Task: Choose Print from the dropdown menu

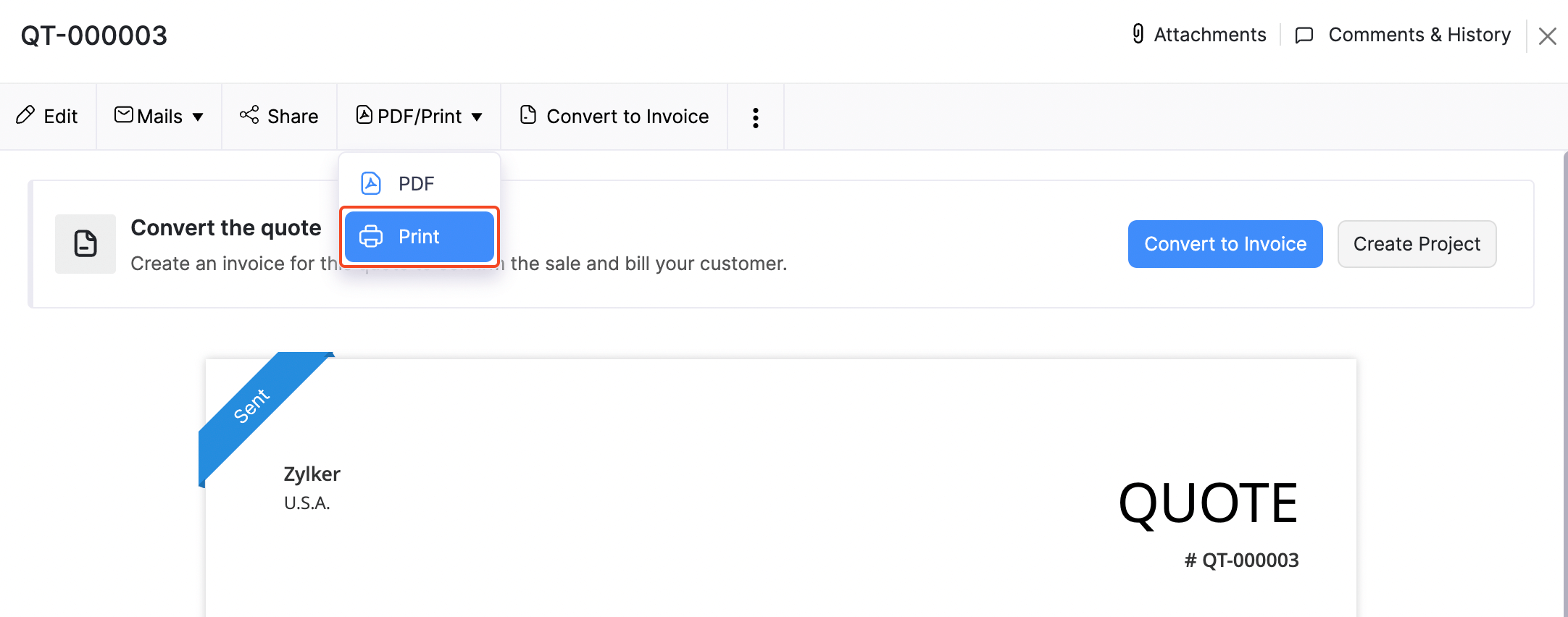Action: click(419, 237)
